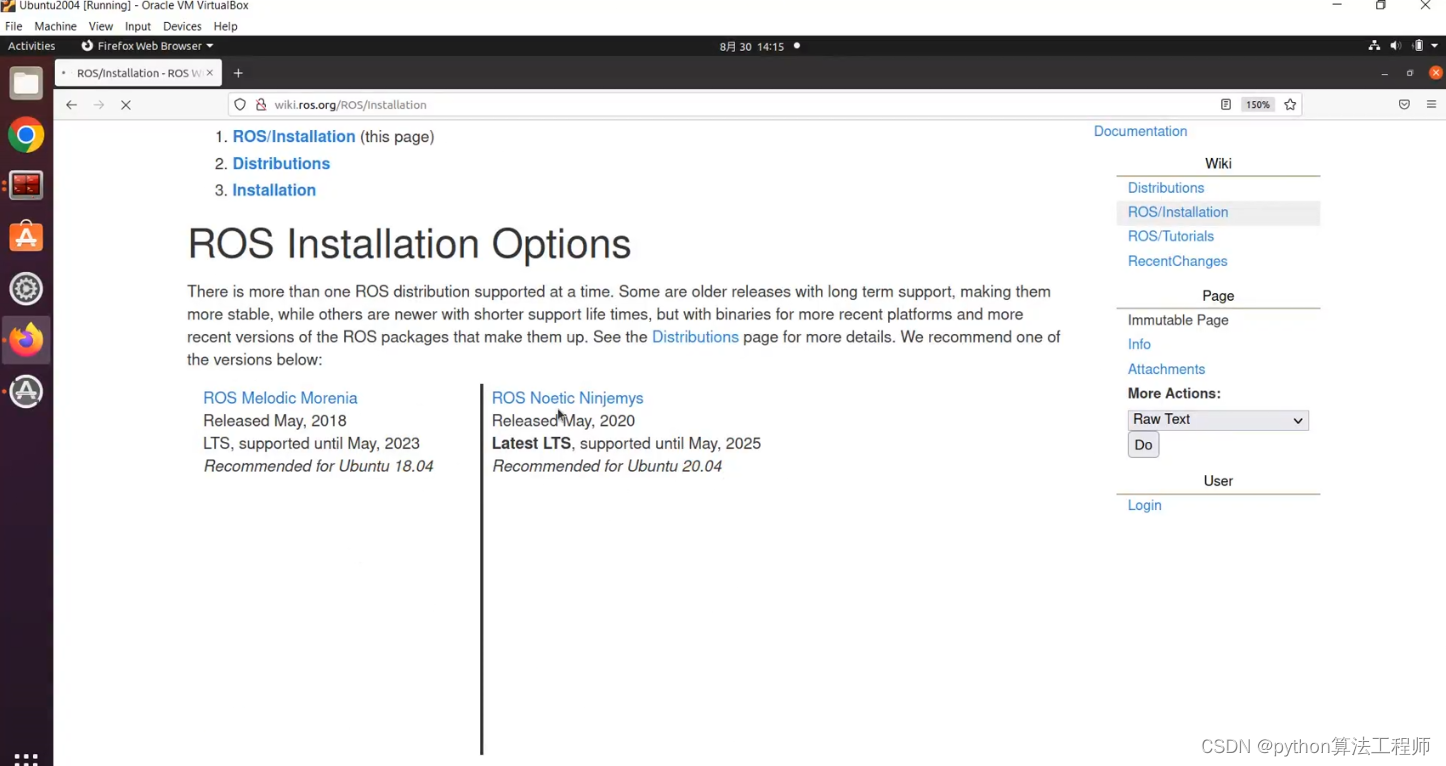The height and width of the screenshot is (766, 1446).
Task: Open RecentChanges in the Wiki sidebar
Action: coord(1177,261)
